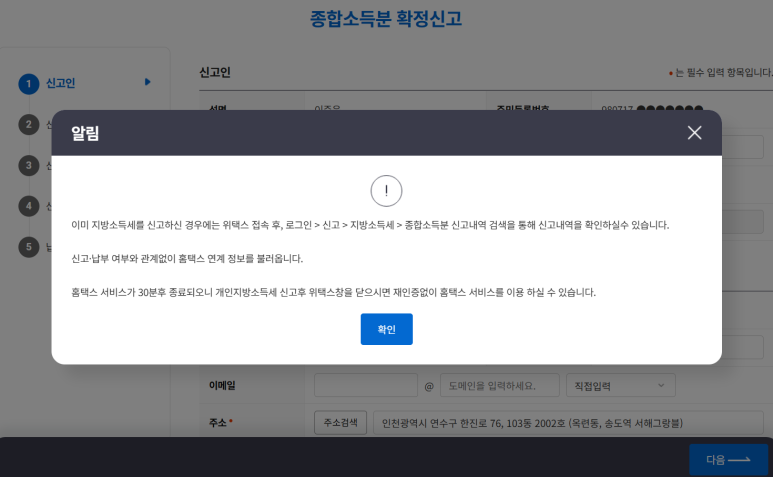Click the address field showing 인천광역시 연수구
773x477 pixels.
click(568, 423)
